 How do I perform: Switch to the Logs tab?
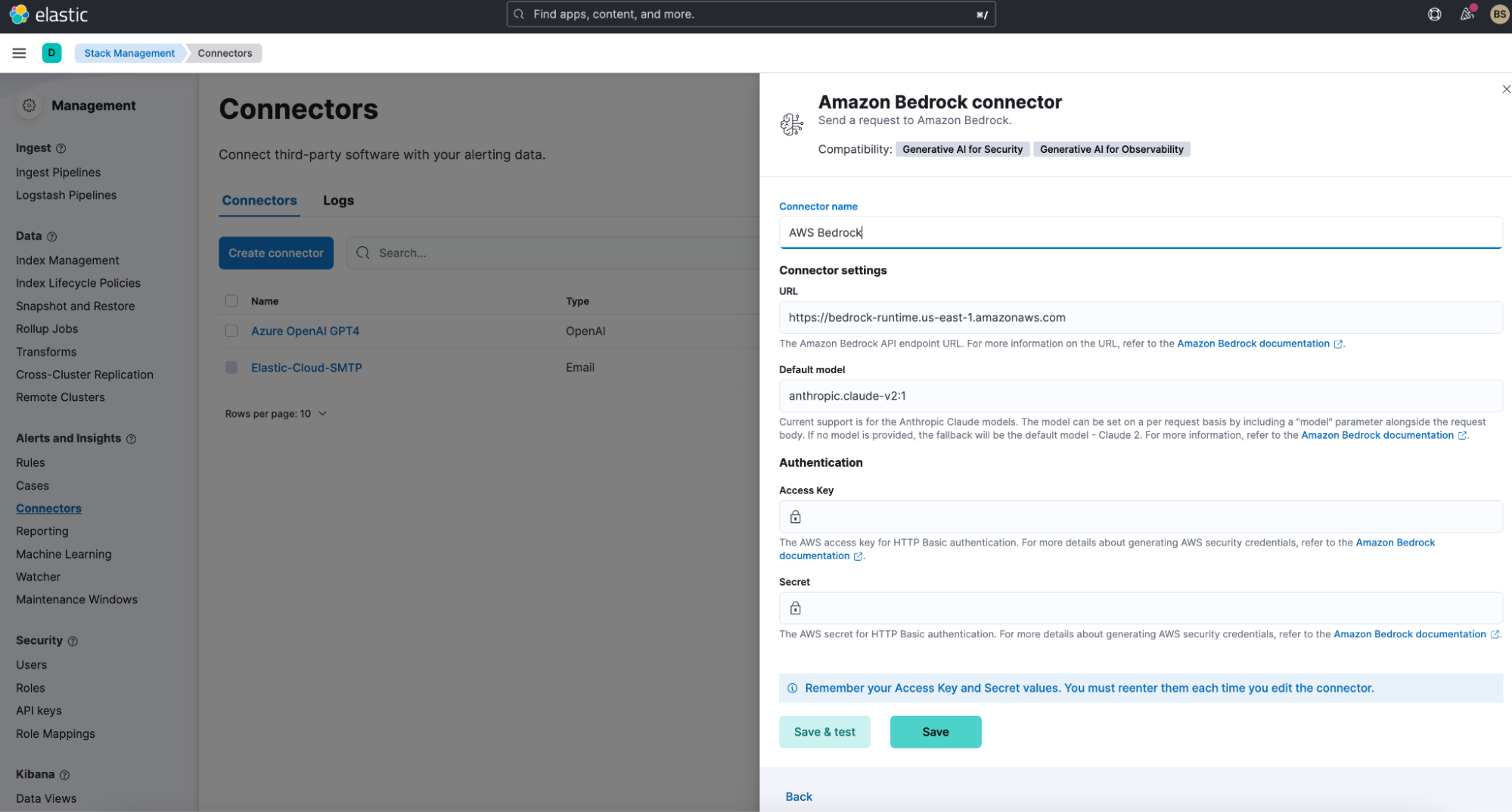[x=338, y=200]
